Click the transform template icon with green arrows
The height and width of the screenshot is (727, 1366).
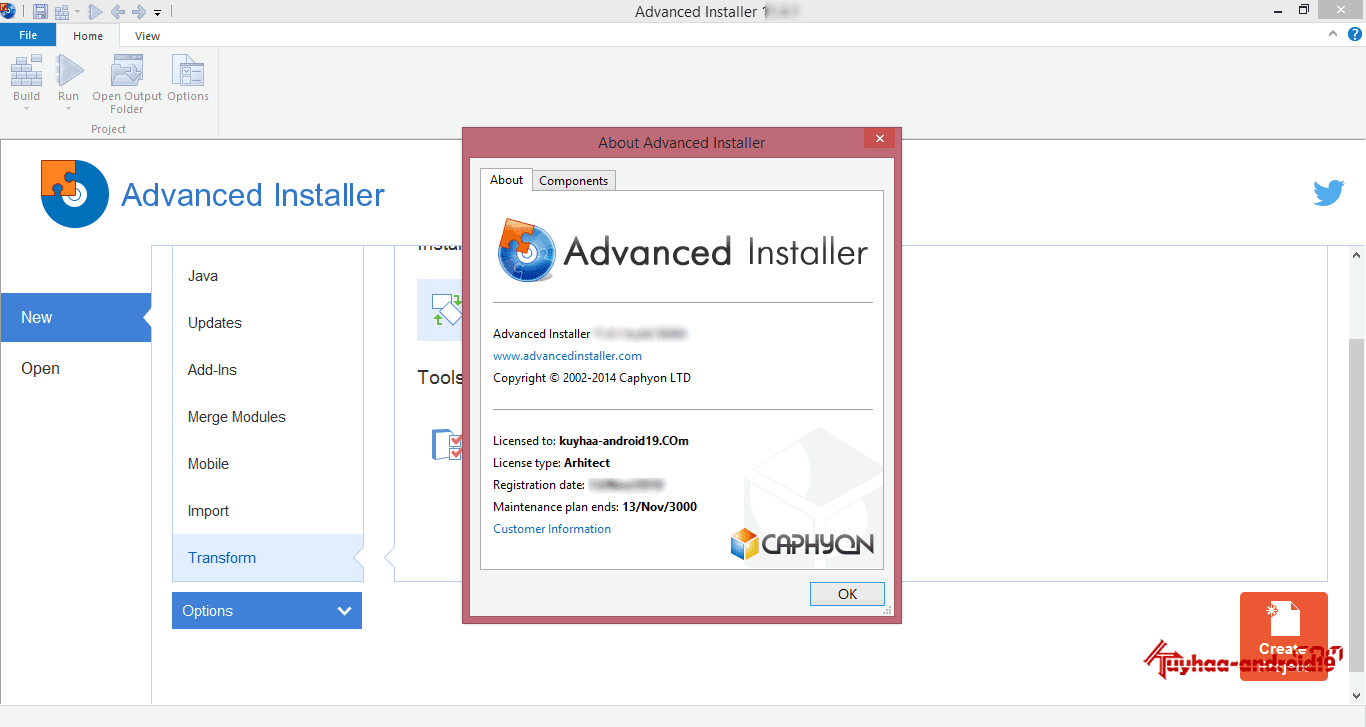[x=445, y=309]
